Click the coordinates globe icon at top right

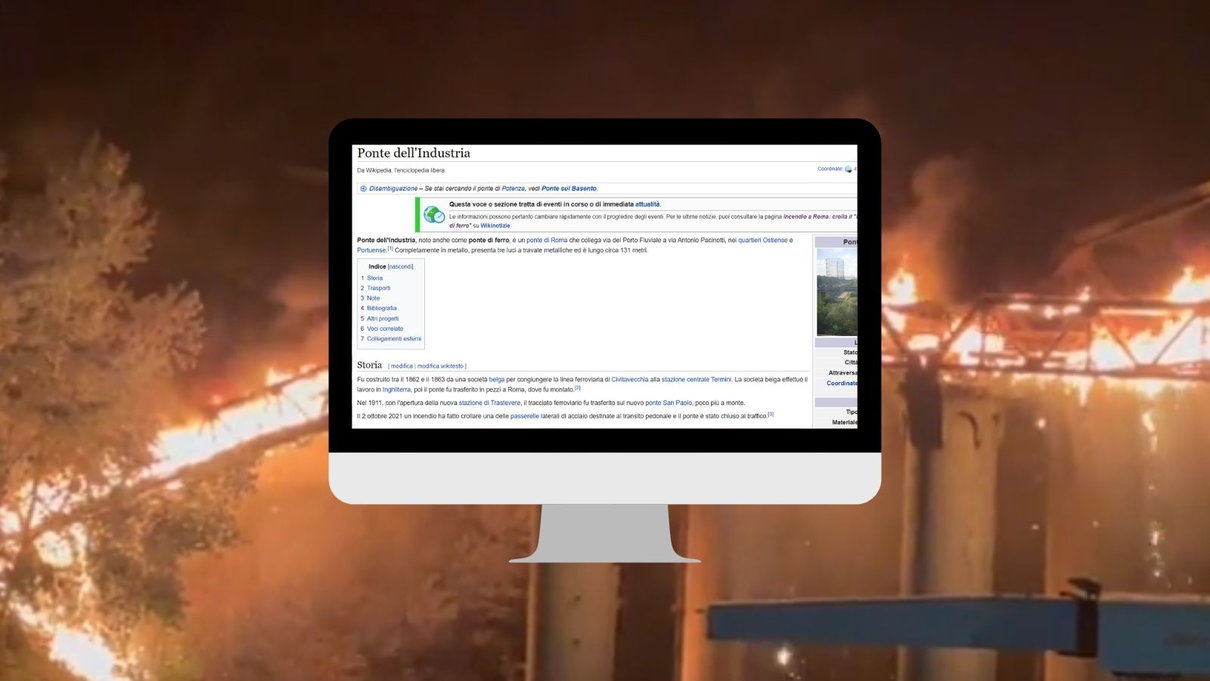click(849, 169)
